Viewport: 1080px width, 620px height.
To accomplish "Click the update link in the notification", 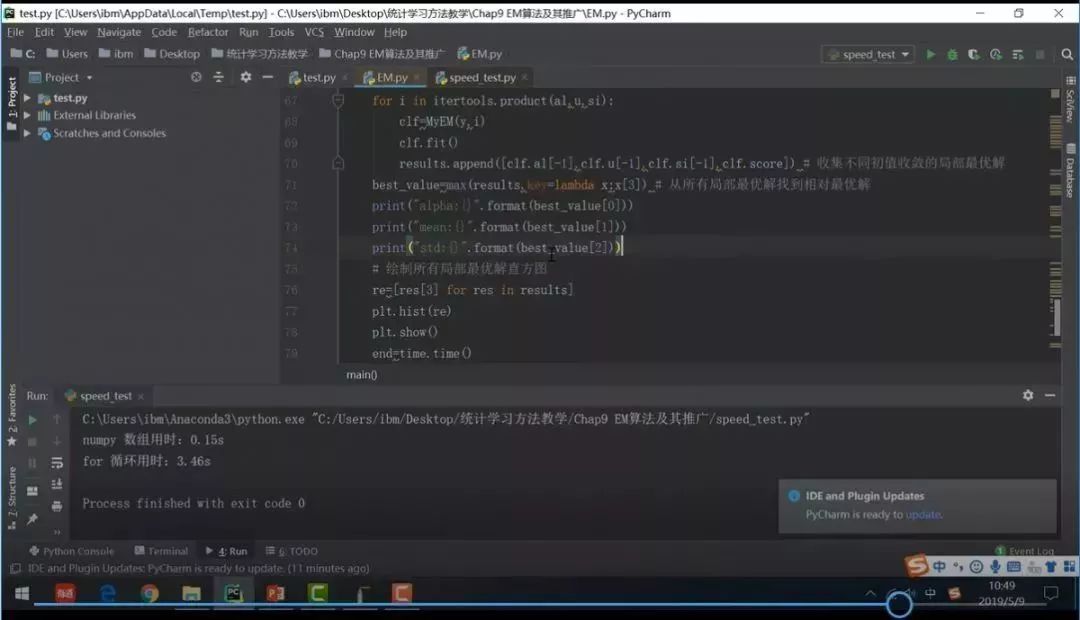I will 923,515.
